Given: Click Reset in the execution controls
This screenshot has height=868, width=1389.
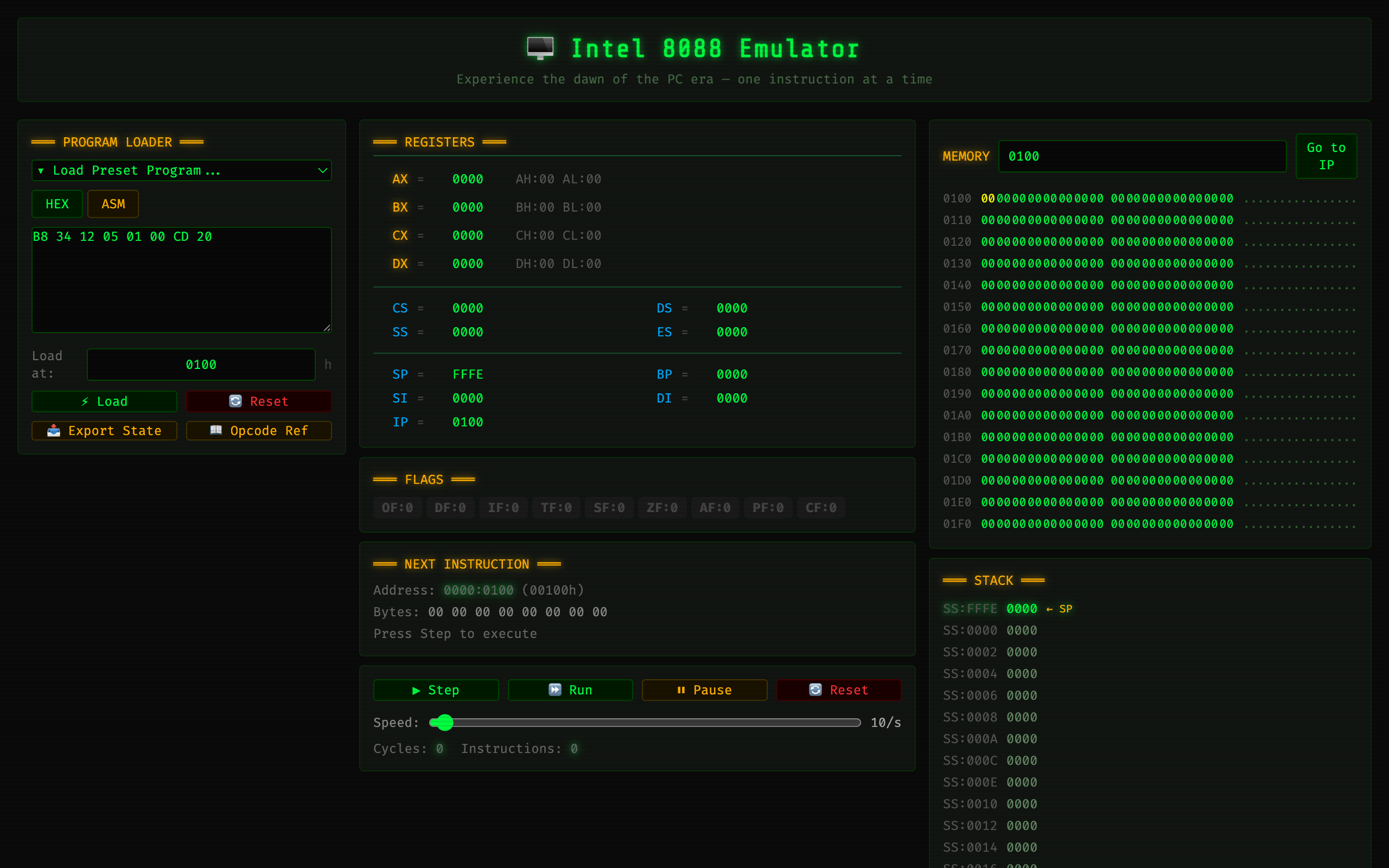Looking at the screenshot, I should pos(839,690).
